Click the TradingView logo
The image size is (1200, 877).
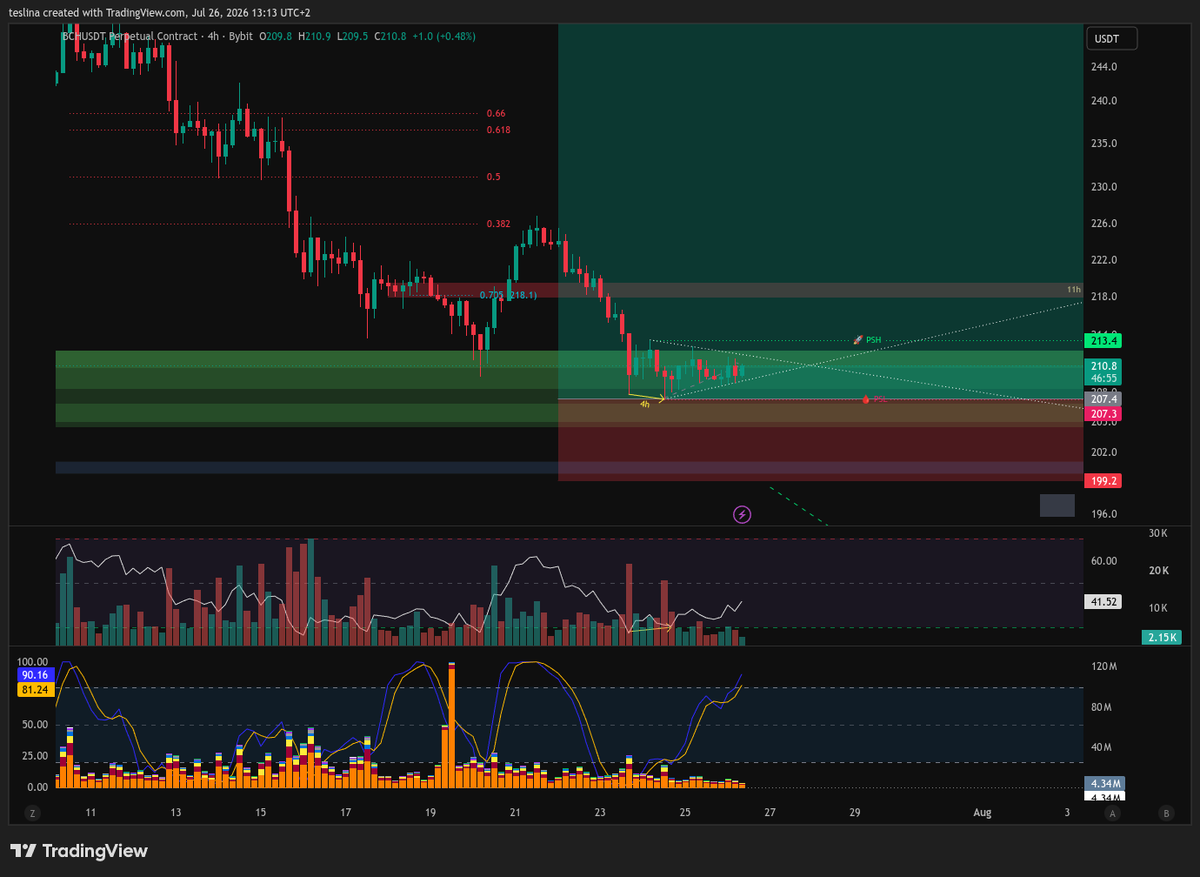point(79,851)
